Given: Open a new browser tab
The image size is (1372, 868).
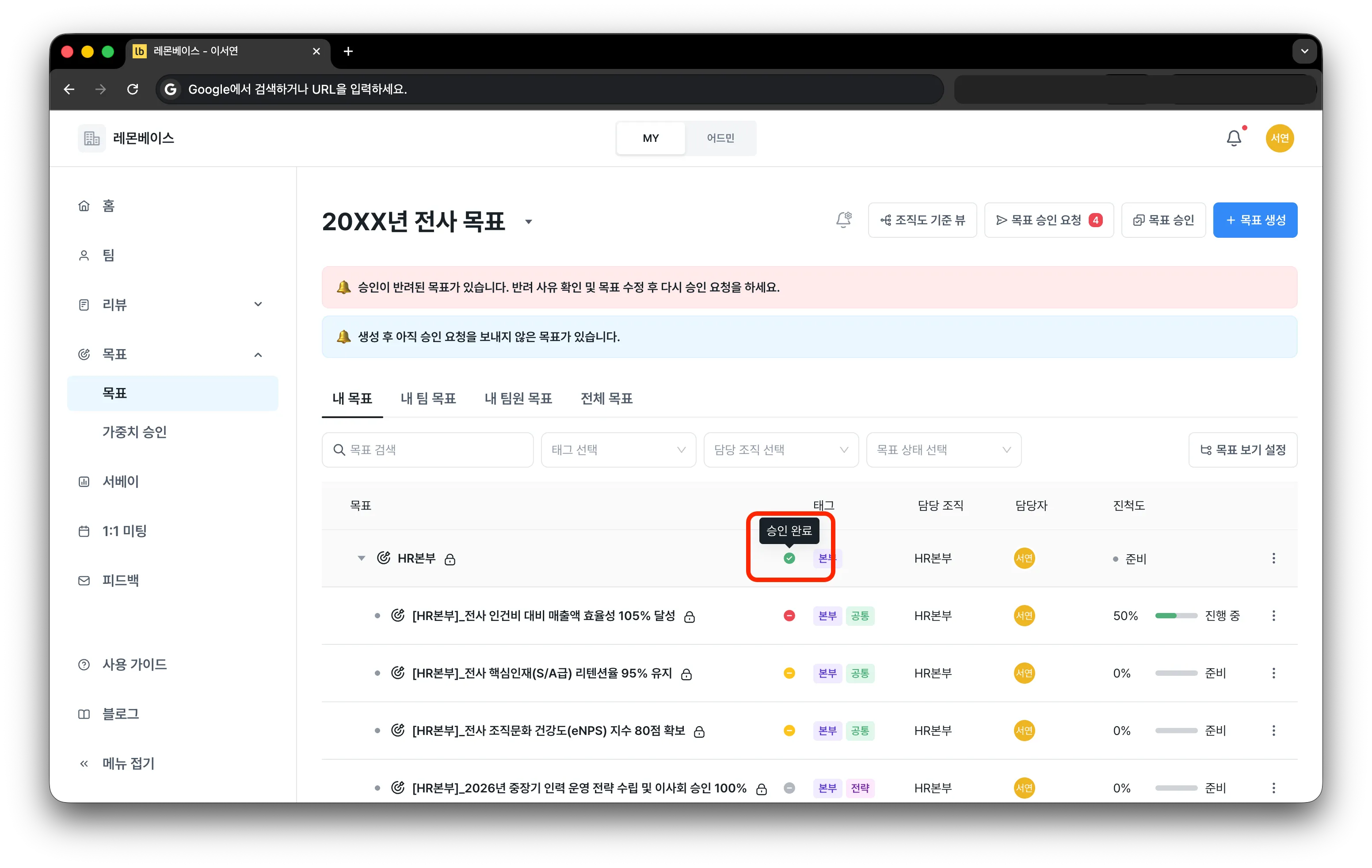Looking at the screenshot, I should [x=348, y=51].
